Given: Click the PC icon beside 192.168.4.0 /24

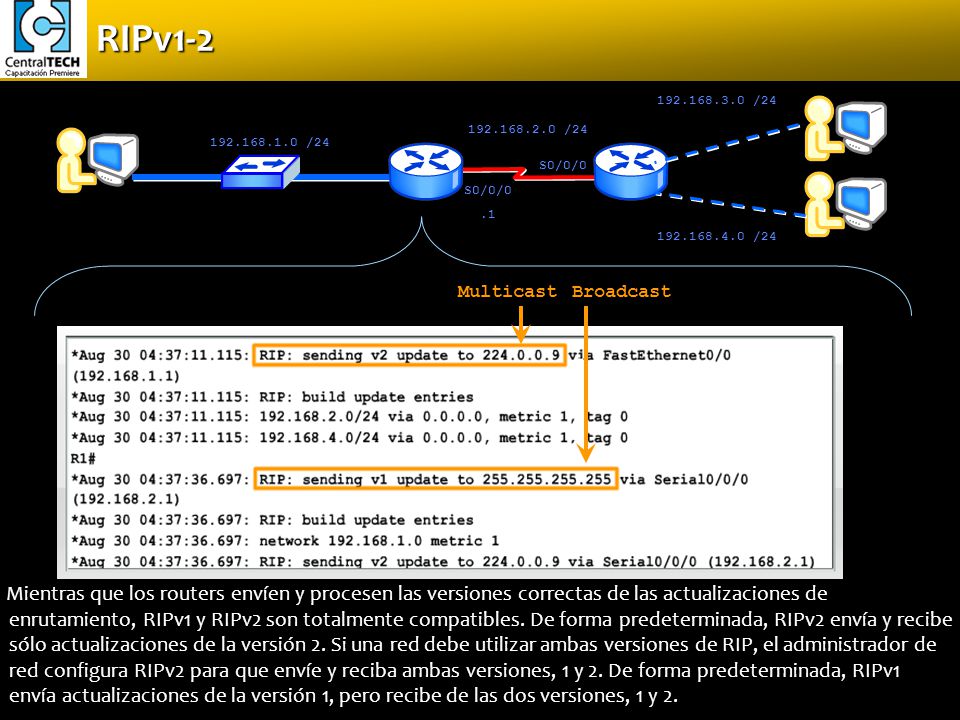Looking at the screenshot, I should [846, 203].
